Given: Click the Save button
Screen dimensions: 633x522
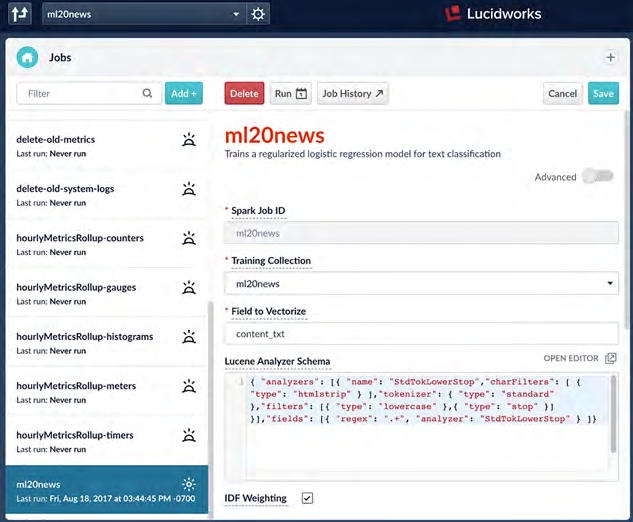Looking at the screenshot, I should [x=603, y=94].
